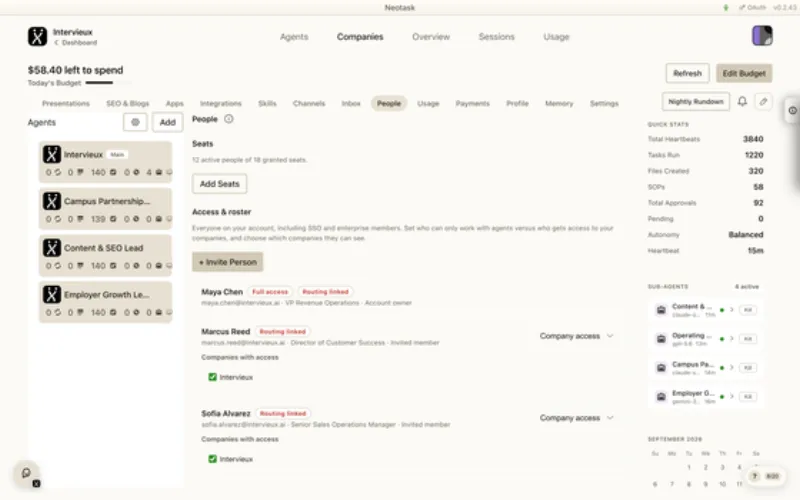Click the flag stat icon on Content & SEO Lead card

point(80,266)
